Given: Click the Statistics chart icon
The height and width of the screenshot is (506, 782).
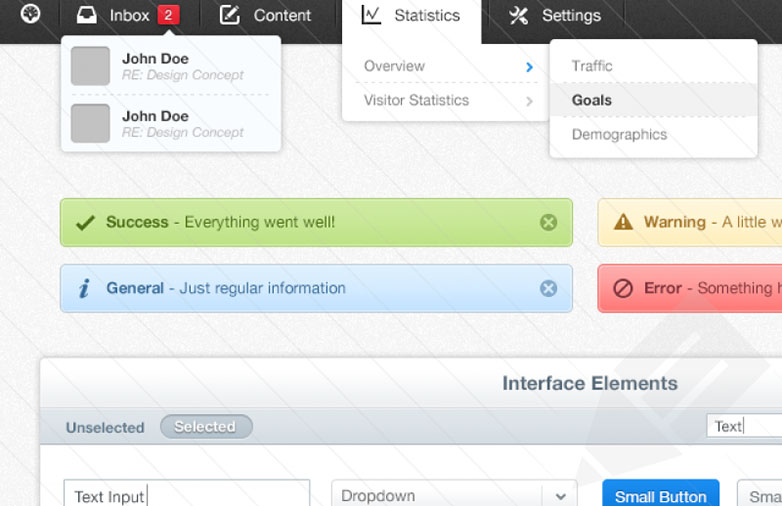Looking at the screenshot, I should (371, 15).
